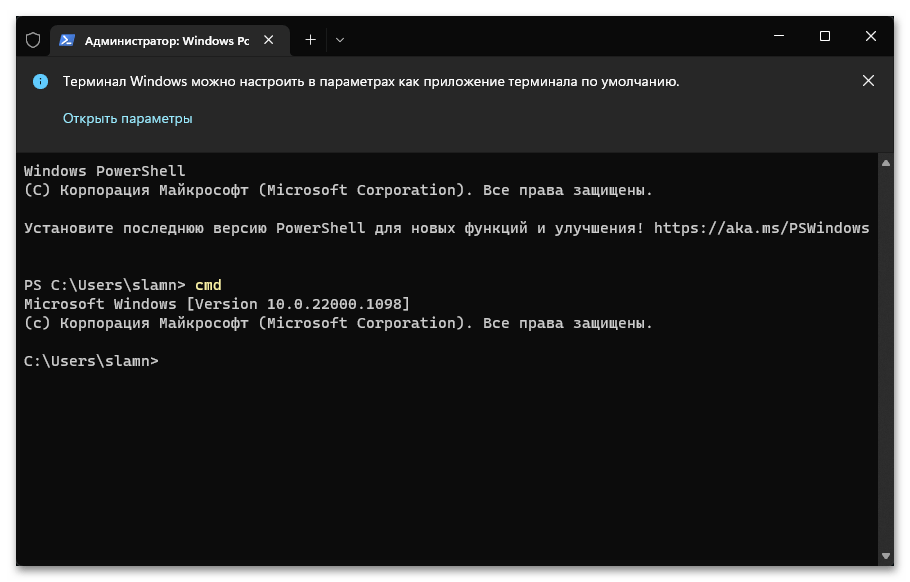
Task: Minimize the terminal window
Action: point(779,36)
